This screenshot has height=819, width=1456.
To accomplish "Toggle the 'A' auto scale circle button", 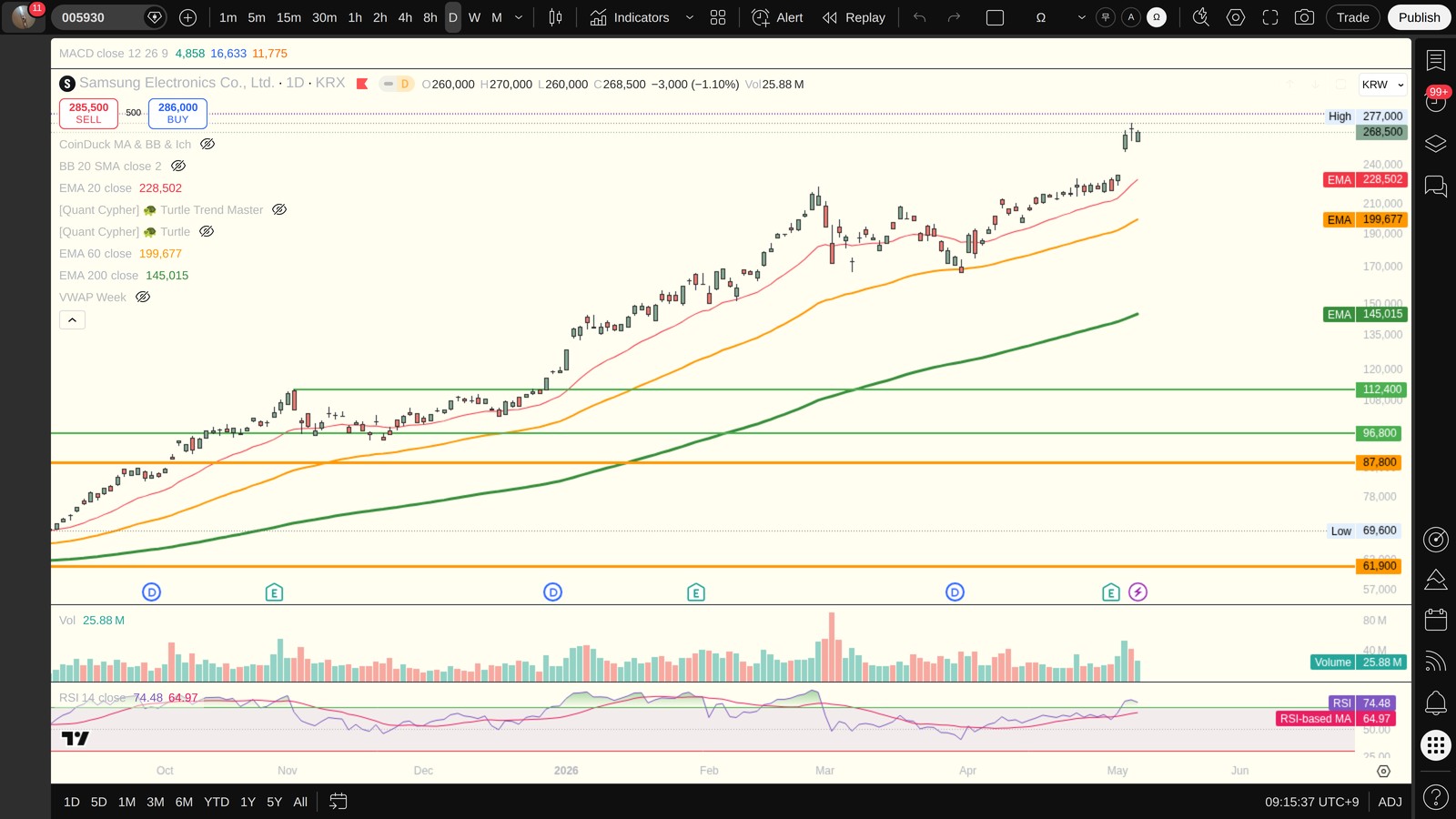I will [1131, 17].
